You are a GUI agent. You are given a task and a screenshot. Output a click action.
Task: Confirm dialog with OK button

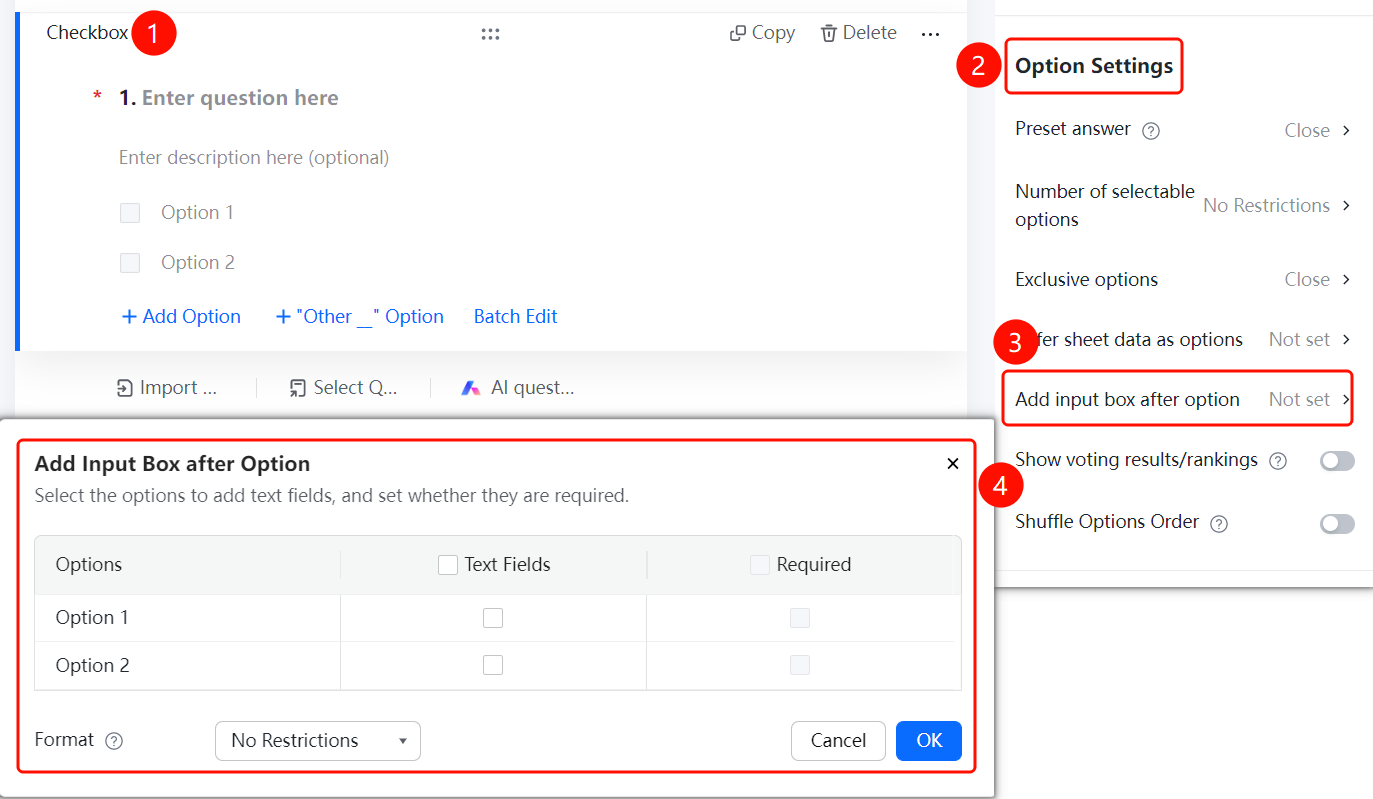929,741
